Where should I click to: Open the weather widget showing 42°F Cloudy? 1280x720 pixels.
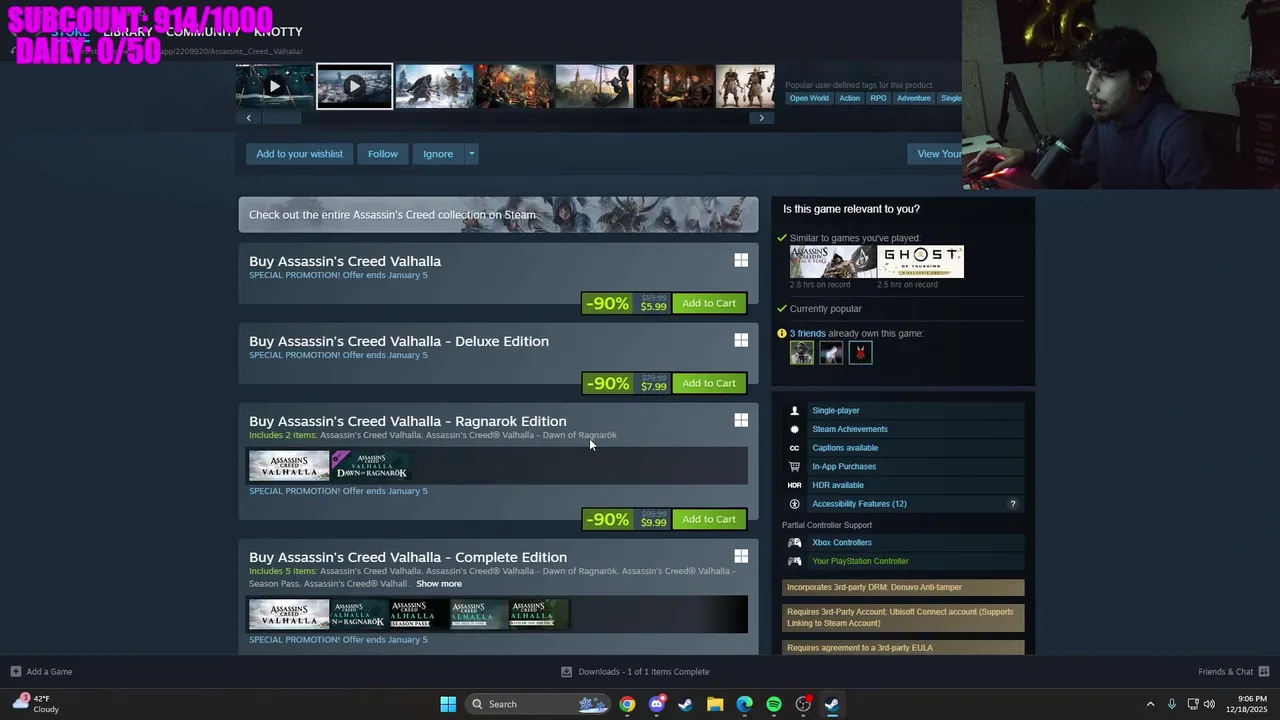point(36,704)
